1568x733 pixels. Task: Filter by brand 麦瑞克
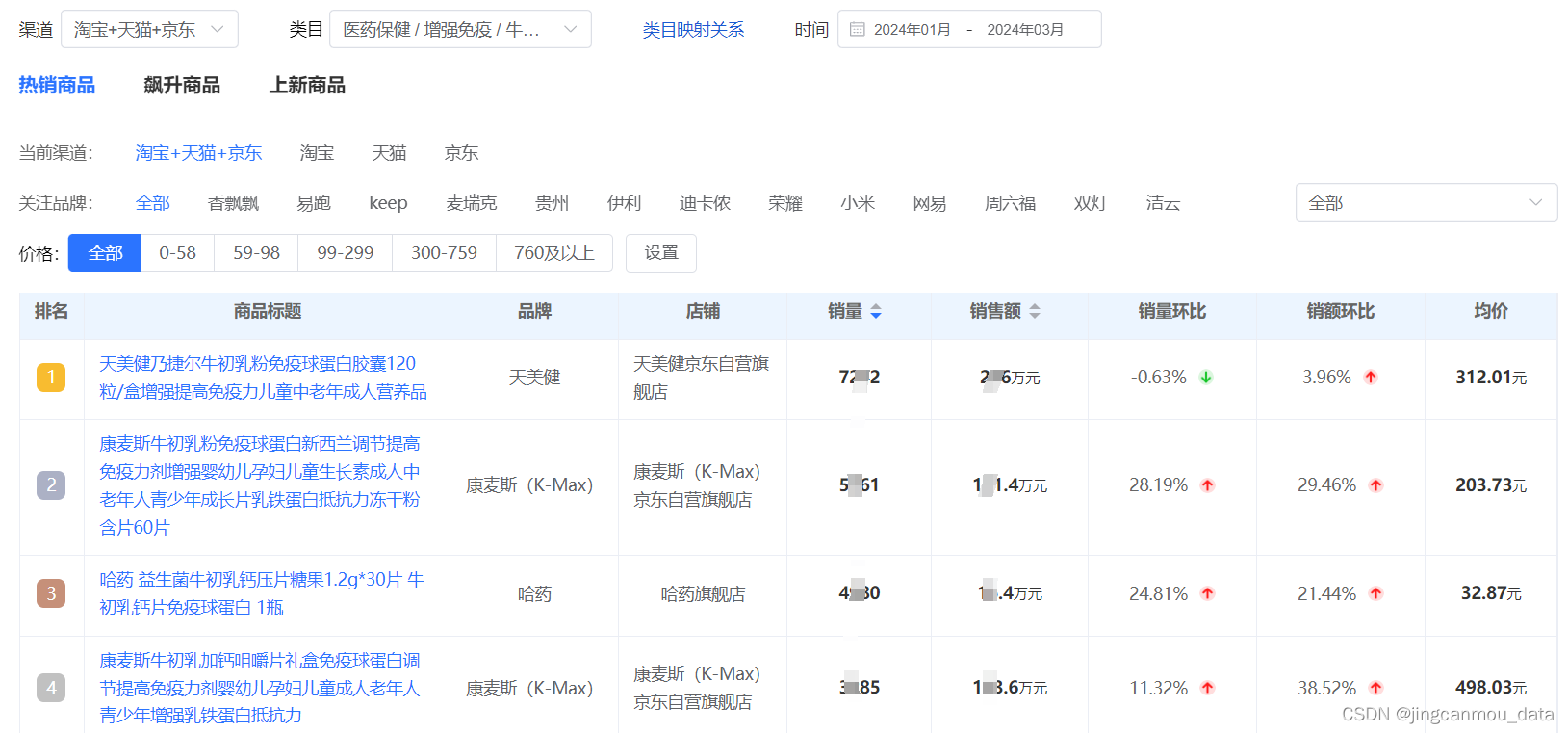[472, 203]
